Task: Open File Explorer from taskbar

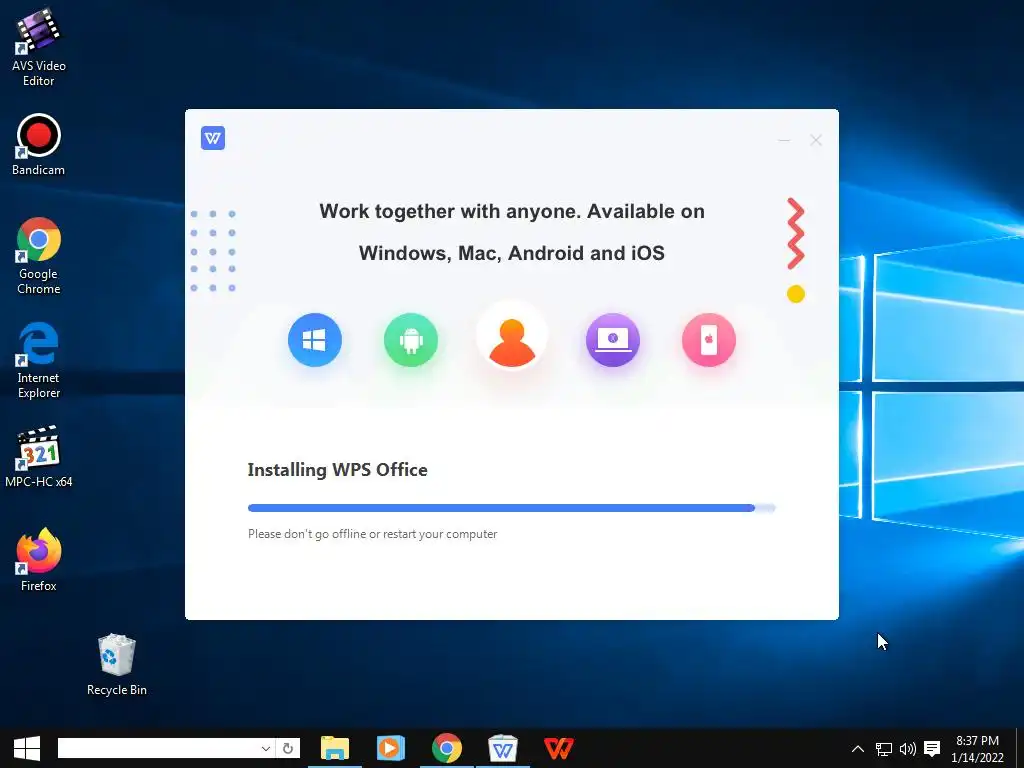Action: (x=335, y=748)
